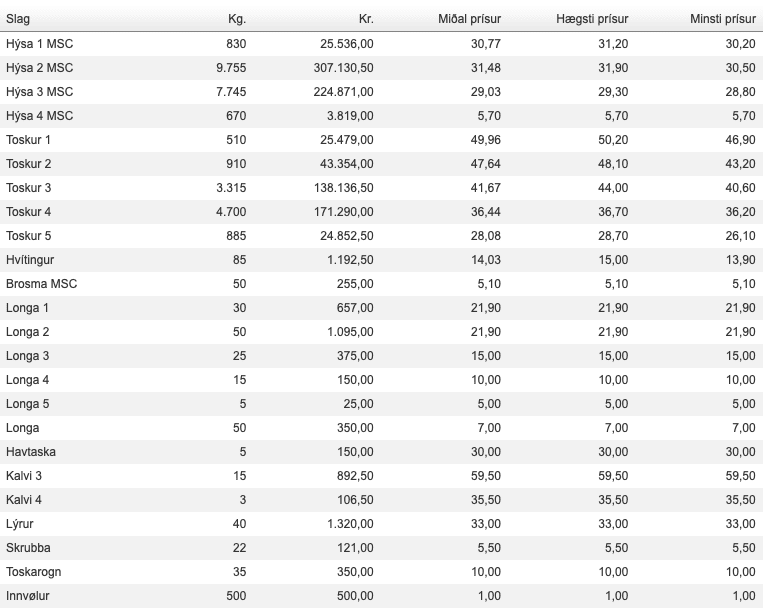The image size is (773, 615).
Task: Click the Toskur 3 row name
Action: (28, 188)
